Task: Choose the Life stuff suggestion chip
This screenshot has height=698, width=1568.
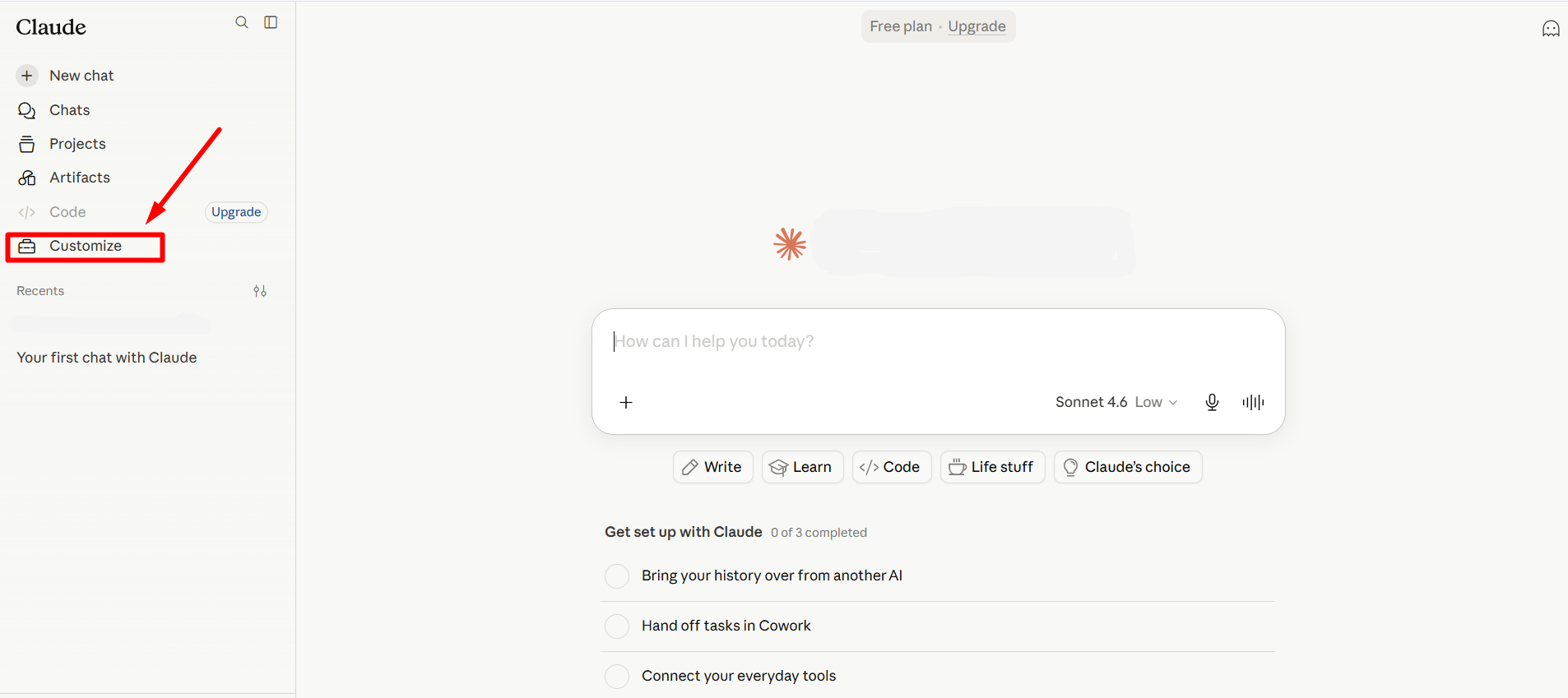Action: click(x=993, y=467)
